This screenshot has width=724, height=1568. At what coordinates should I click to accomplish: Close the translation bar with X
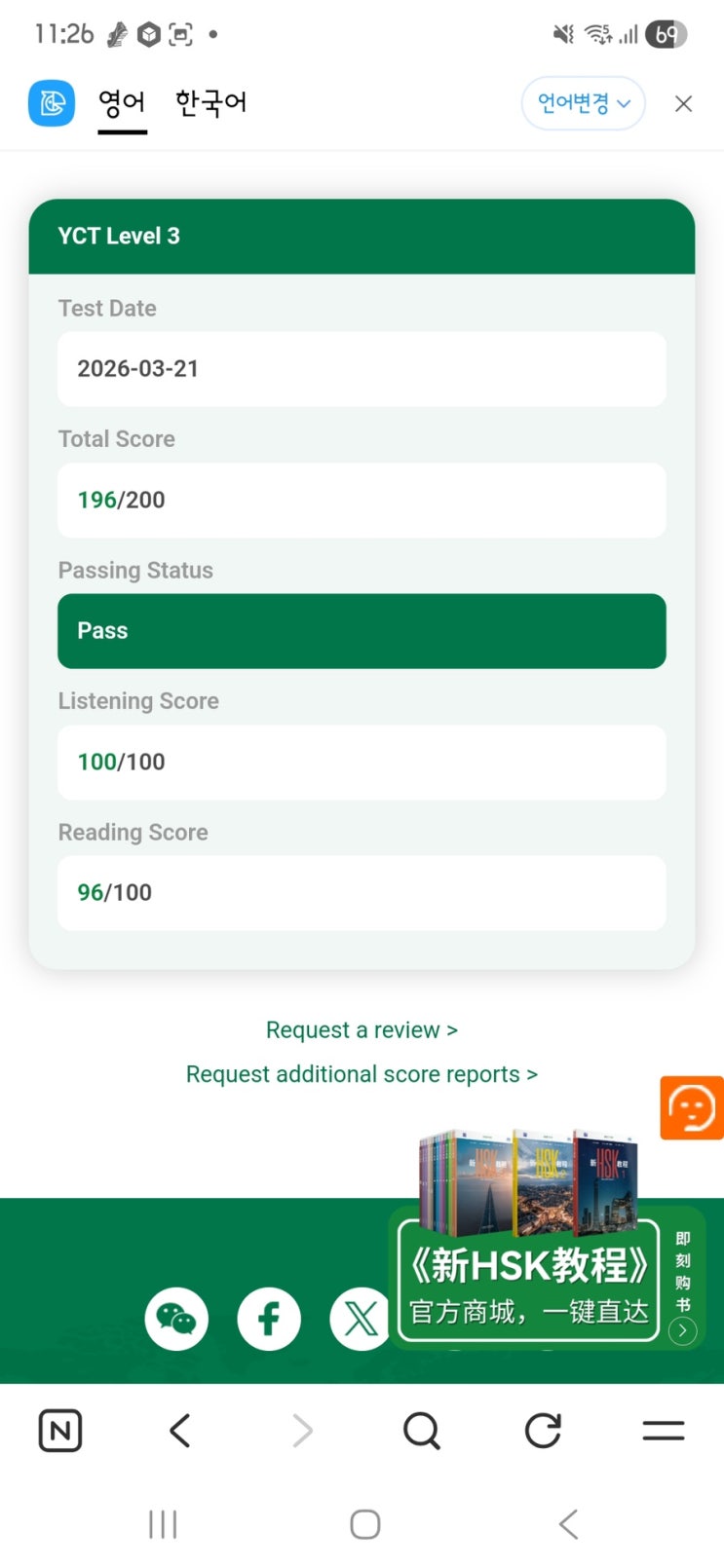[684, 104]
